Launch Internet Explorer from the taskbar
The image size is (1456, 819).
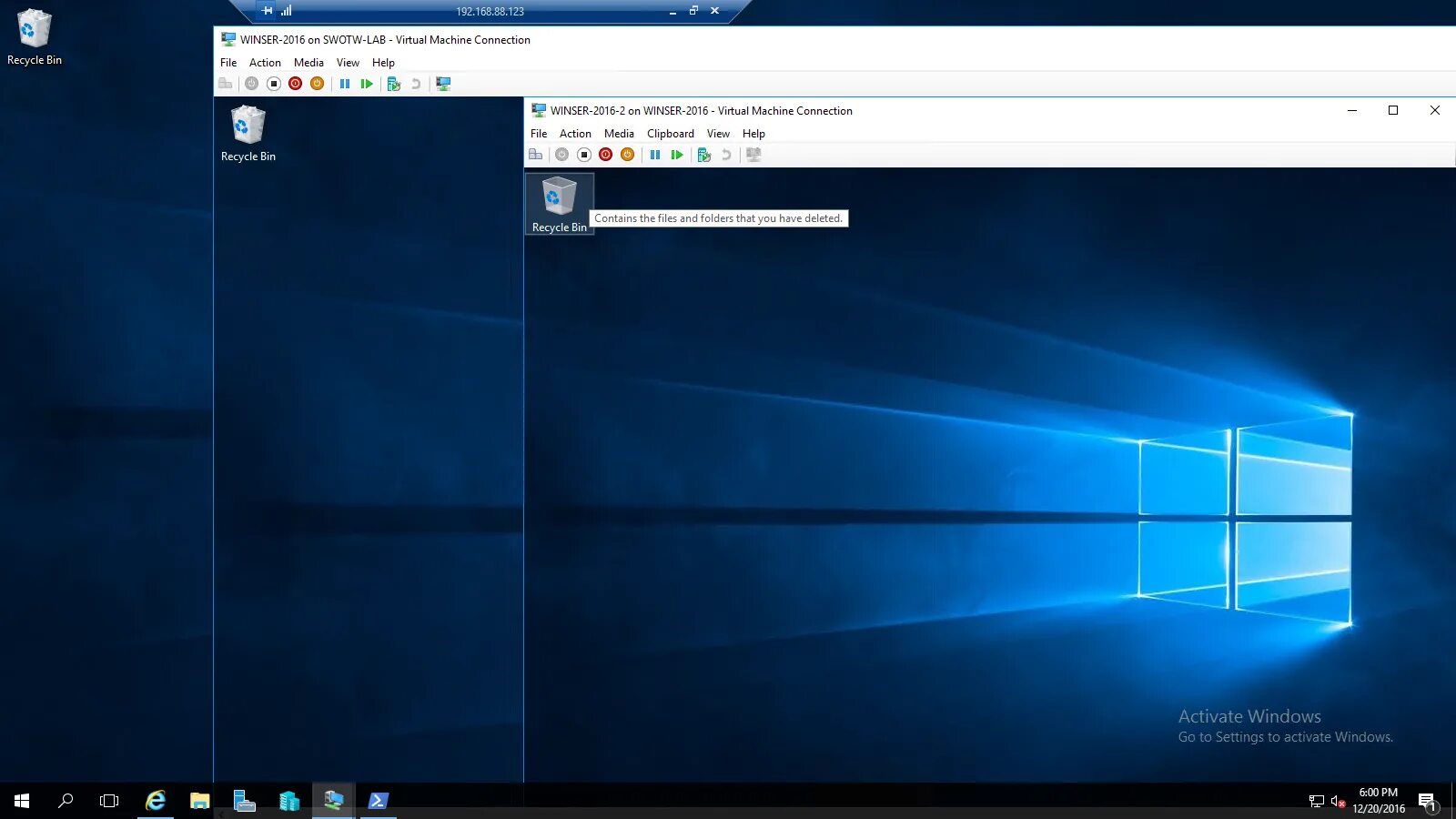point(156,801)
